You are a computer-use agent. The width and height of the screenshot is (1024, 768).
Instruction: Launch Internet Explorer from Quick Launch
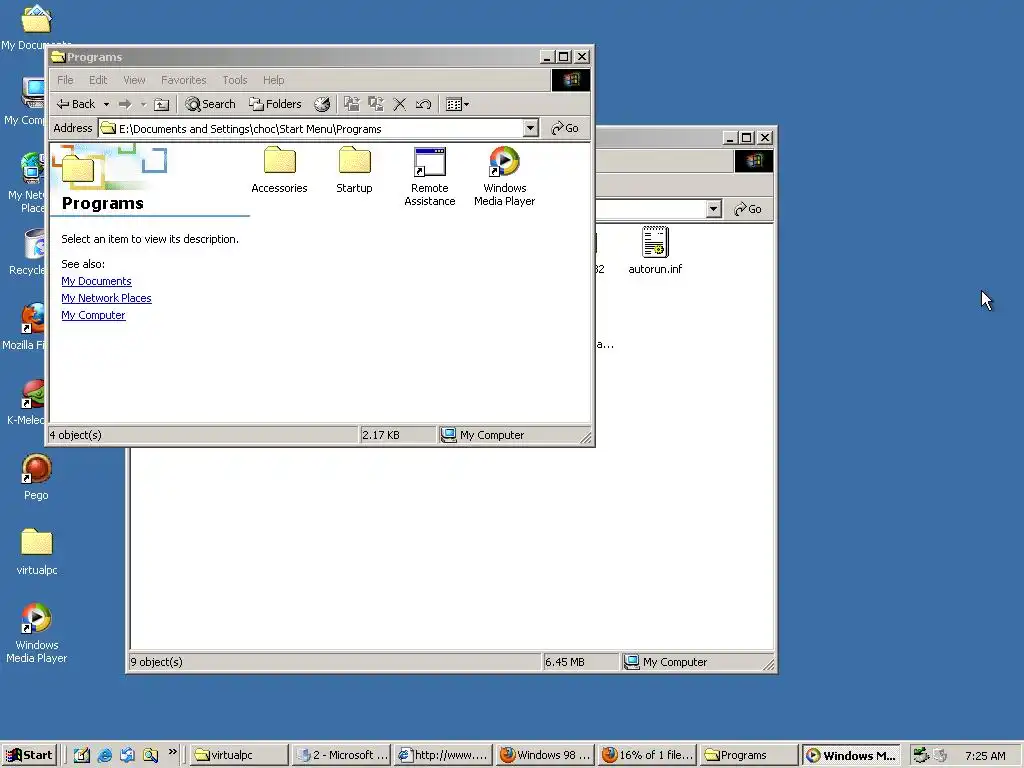(x=104, y=755)
